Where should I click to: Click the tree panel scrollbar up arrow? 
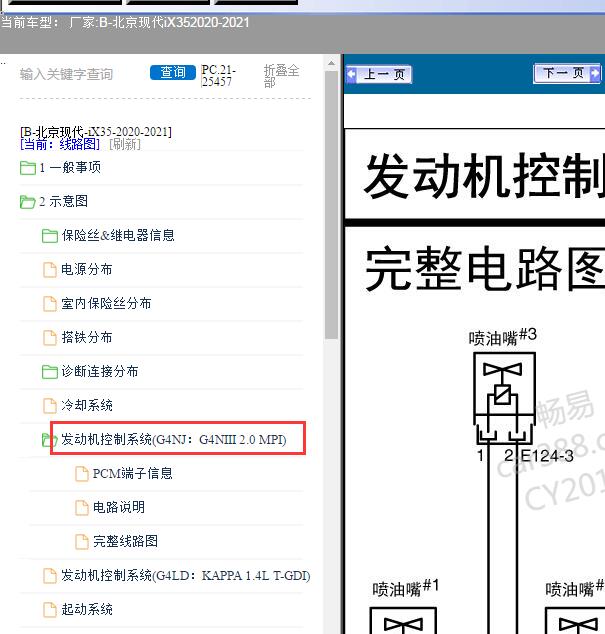tap(331, 63)
